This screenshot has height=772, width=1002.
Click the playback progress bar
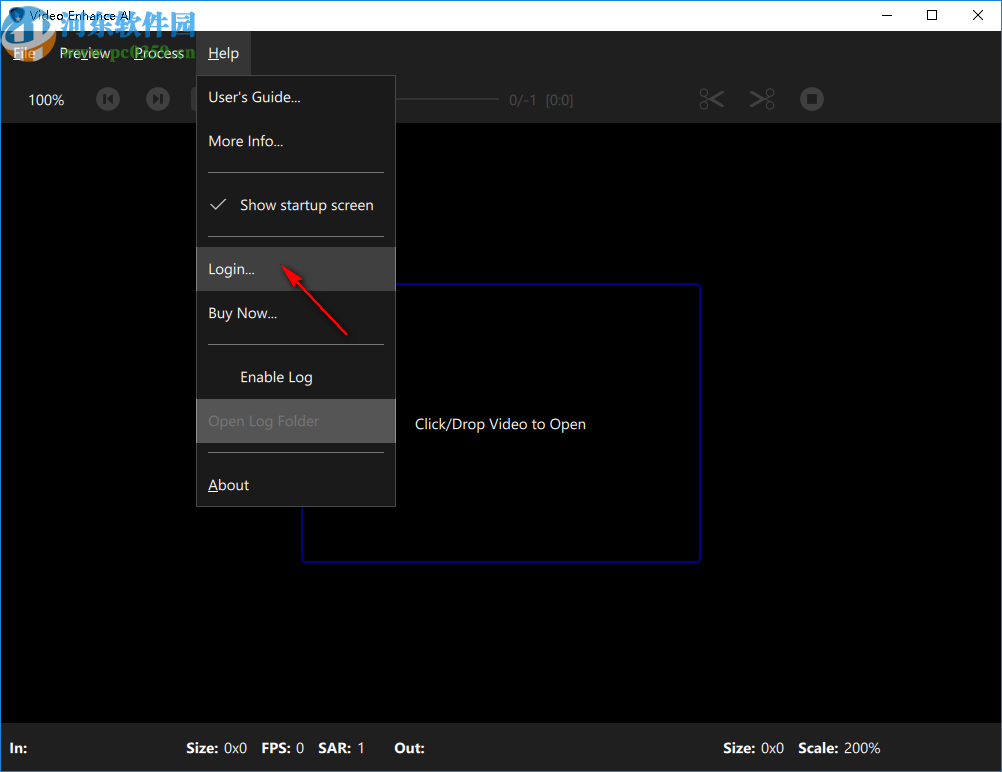coord(450,99)
